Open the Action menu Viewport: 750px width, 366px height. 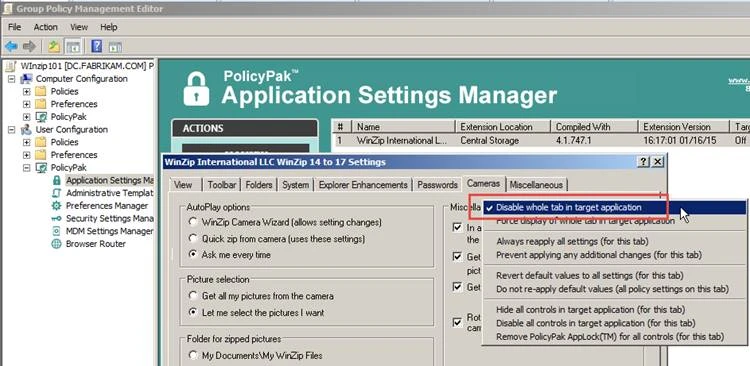[45, 27]
